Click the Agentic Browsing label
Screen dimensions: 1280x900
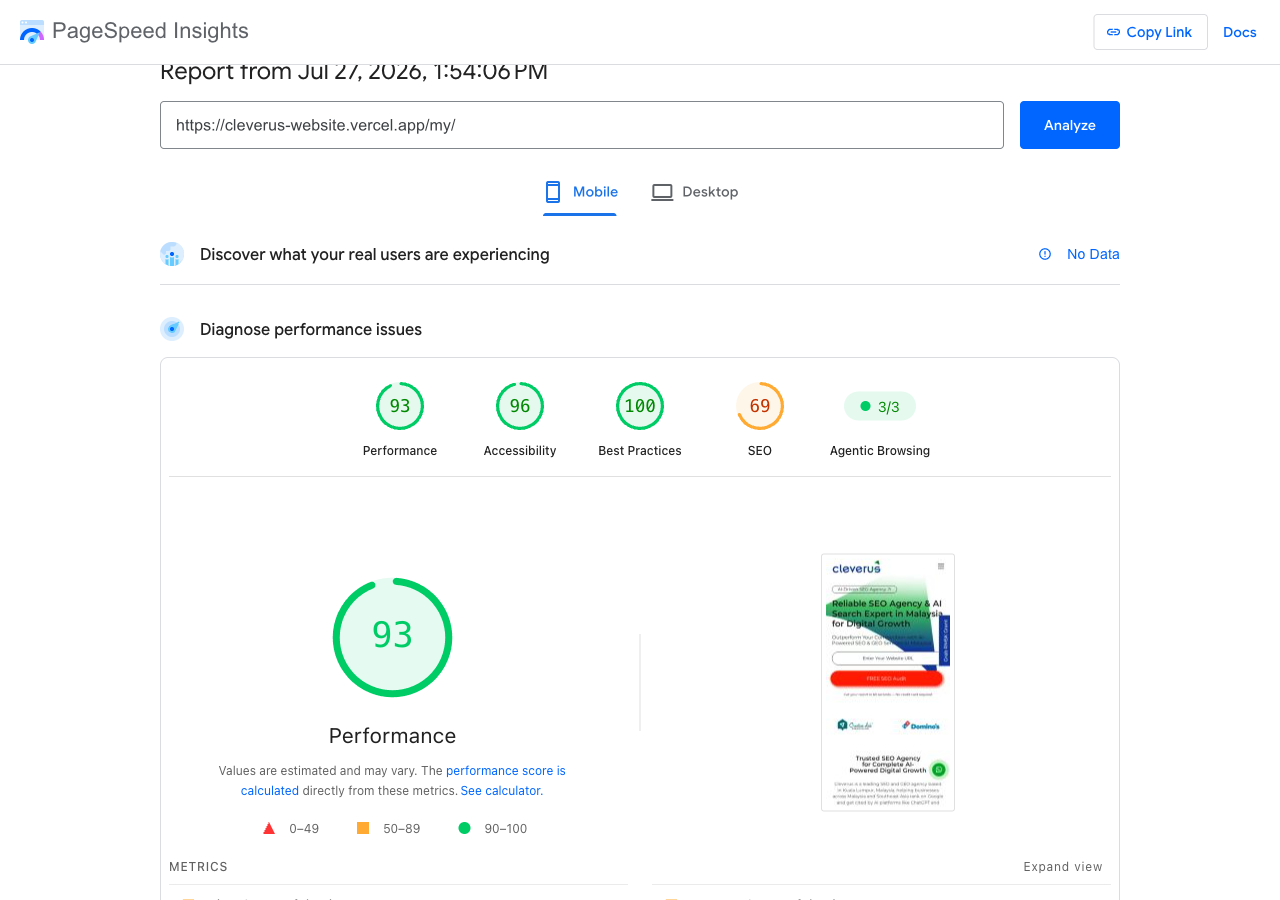tap(880, 451)
